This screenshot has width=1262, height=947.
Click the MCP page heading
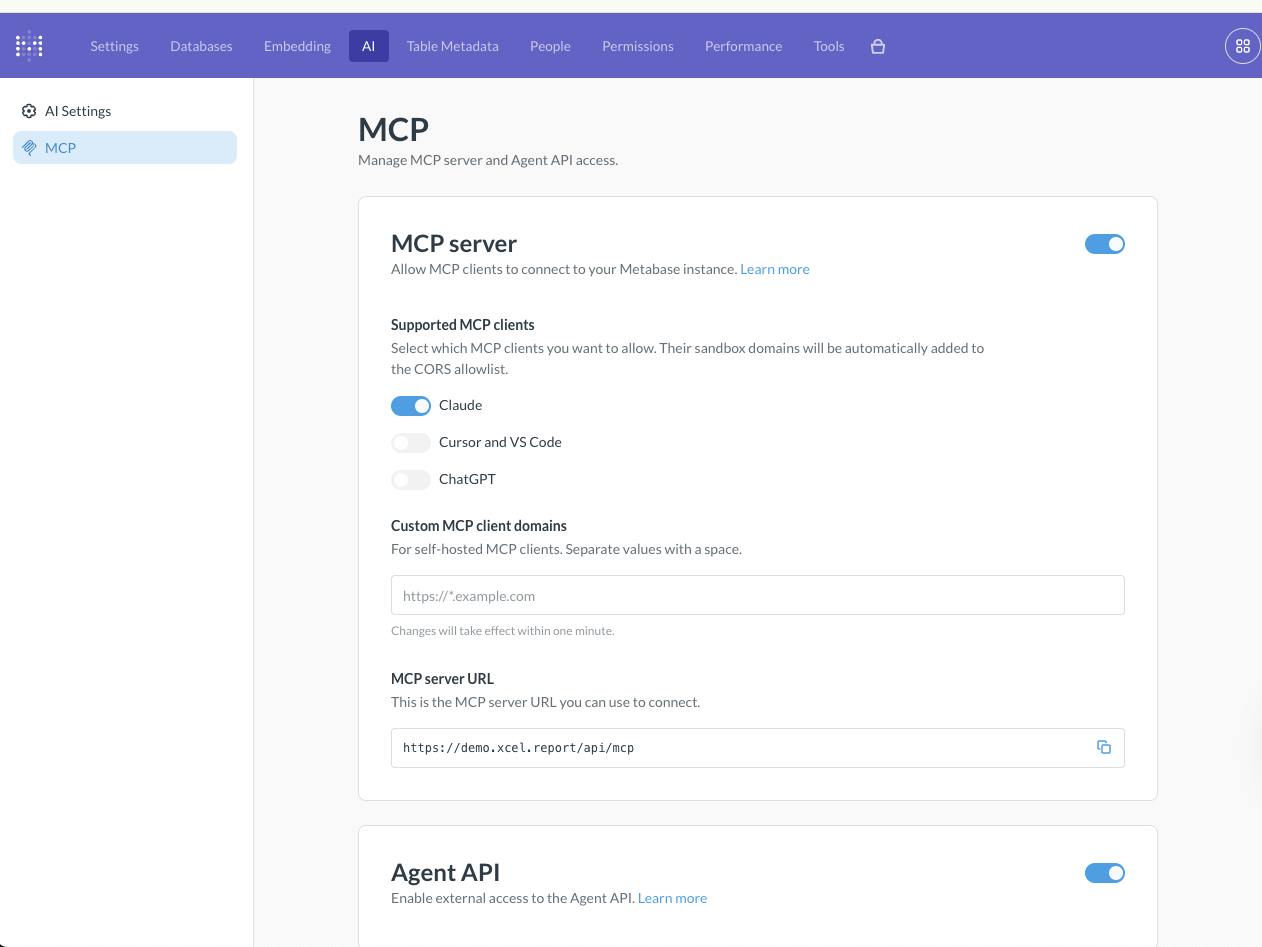pos(394,129)
